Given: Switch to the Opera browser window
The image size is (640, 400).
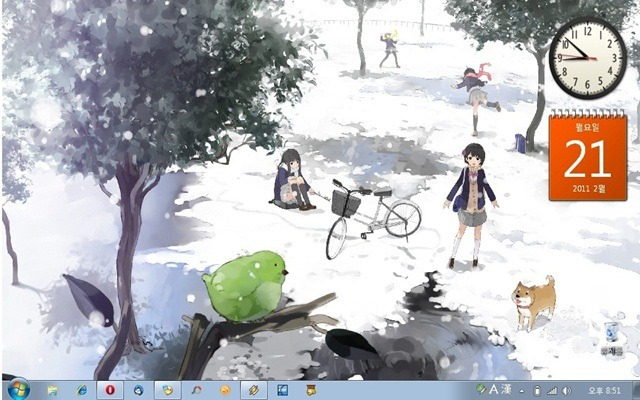Looking at the screenshot, I should click(x=110, y=391).
